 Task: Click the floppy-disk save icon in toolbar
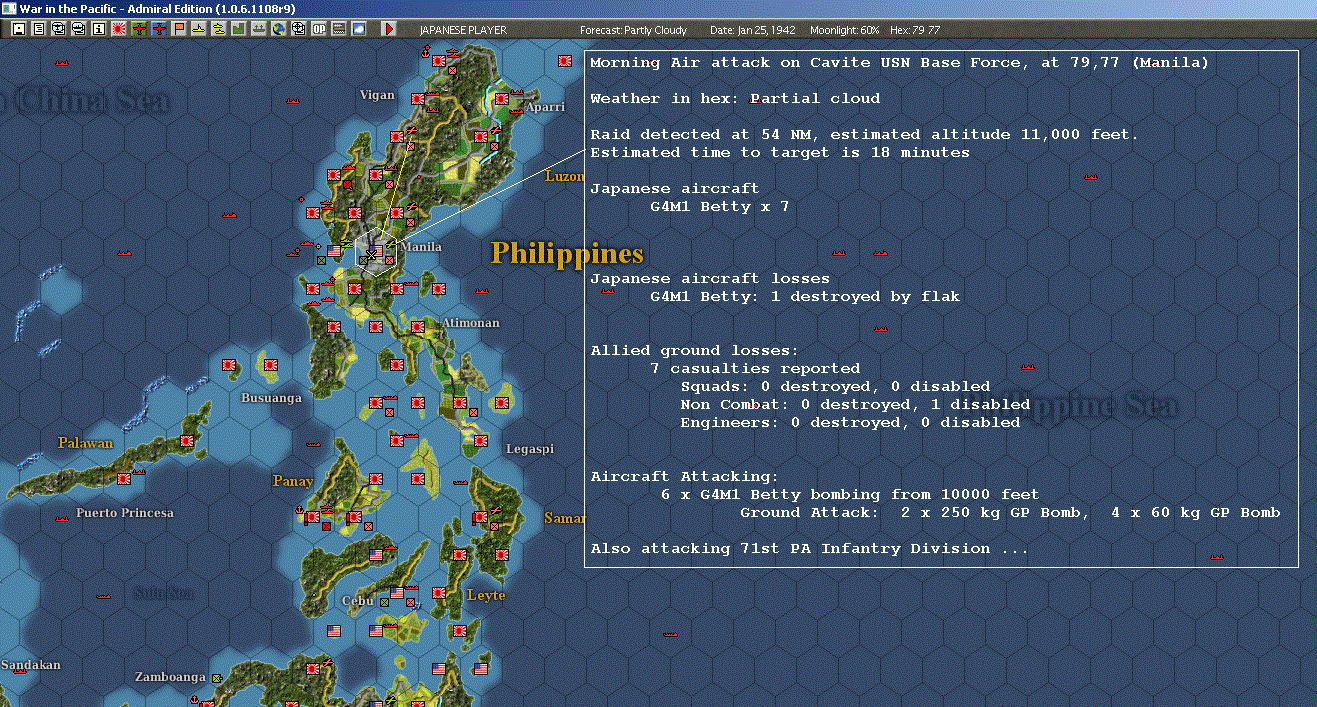(x=18, y=30)
